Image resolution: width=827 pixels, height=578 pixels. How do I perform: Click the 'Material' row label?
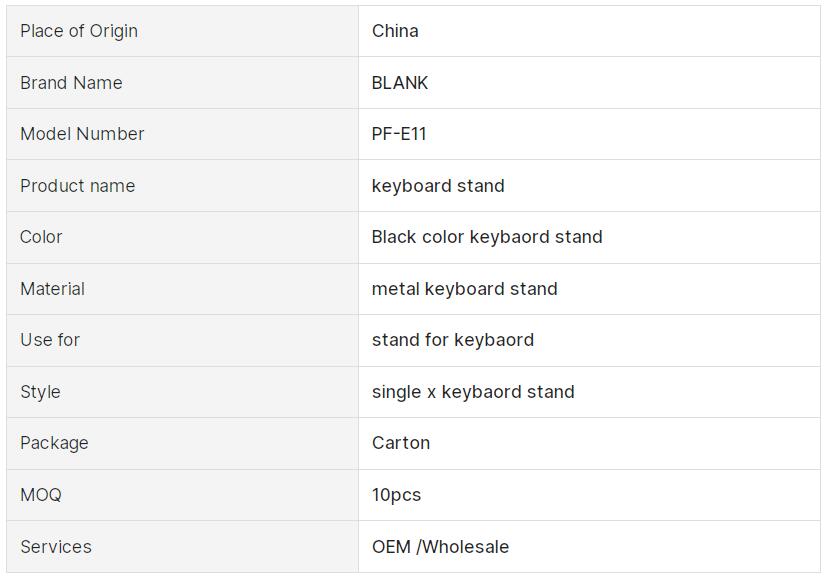[52, 289]
